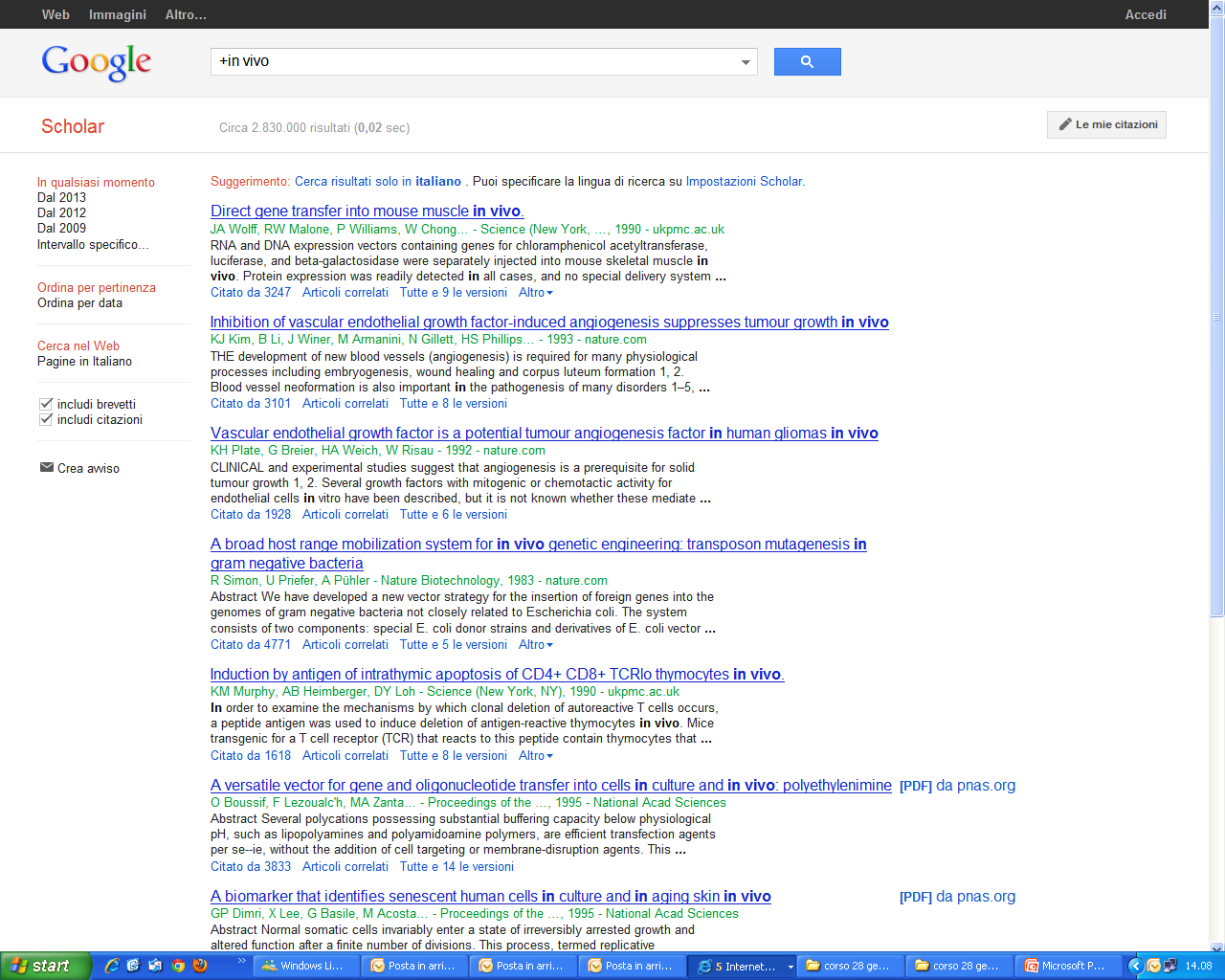This screenshot has width=1225, height=980.
Task: Launch Google Chrome from quick launch
Action: click(178, 966)
